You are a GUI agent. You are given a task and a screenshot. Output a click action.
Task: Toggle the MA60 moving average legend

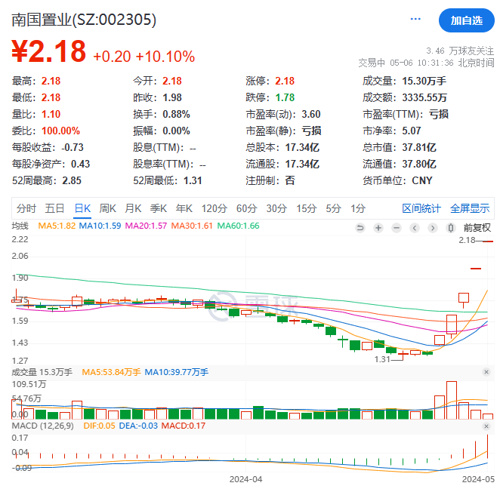click(238, 226)
